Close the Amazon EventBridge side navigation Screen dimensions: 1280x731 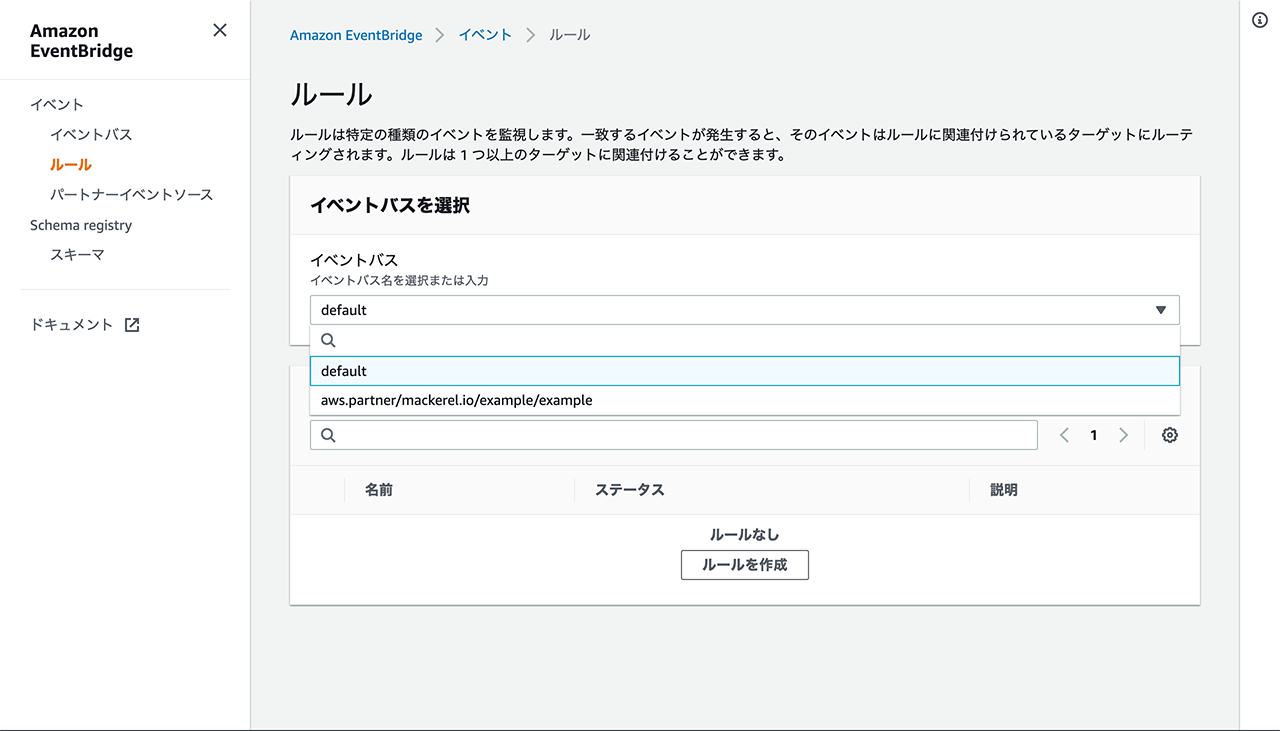click(220, 31)
